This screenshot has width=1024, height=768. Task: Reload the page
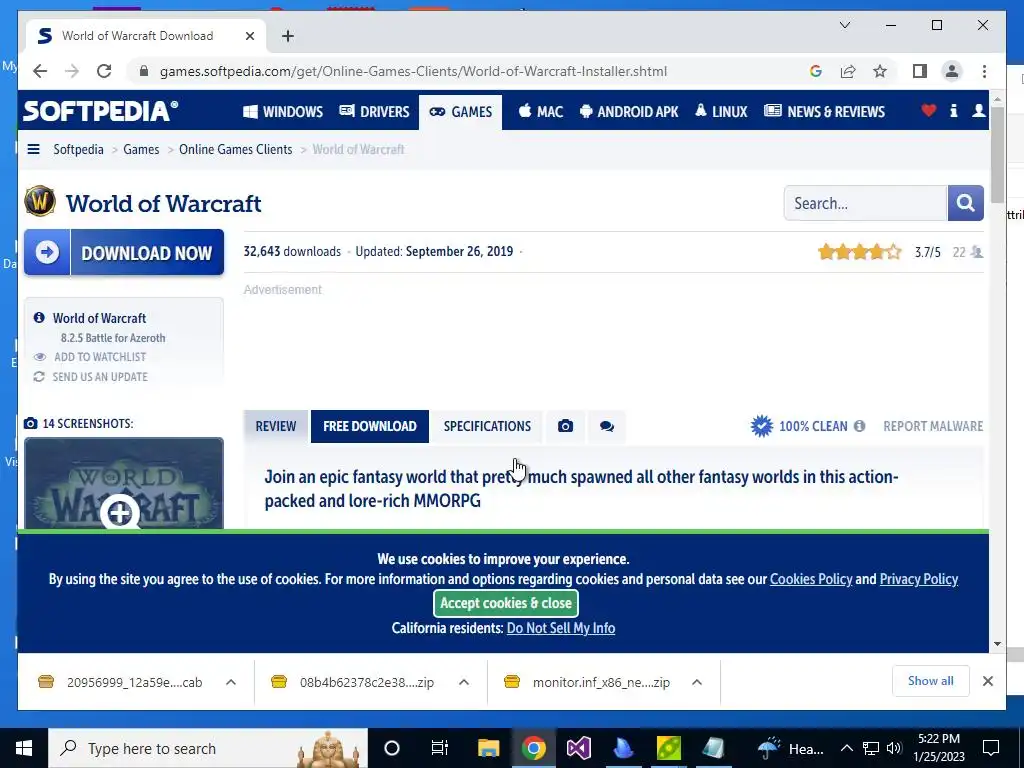point(104,71)
